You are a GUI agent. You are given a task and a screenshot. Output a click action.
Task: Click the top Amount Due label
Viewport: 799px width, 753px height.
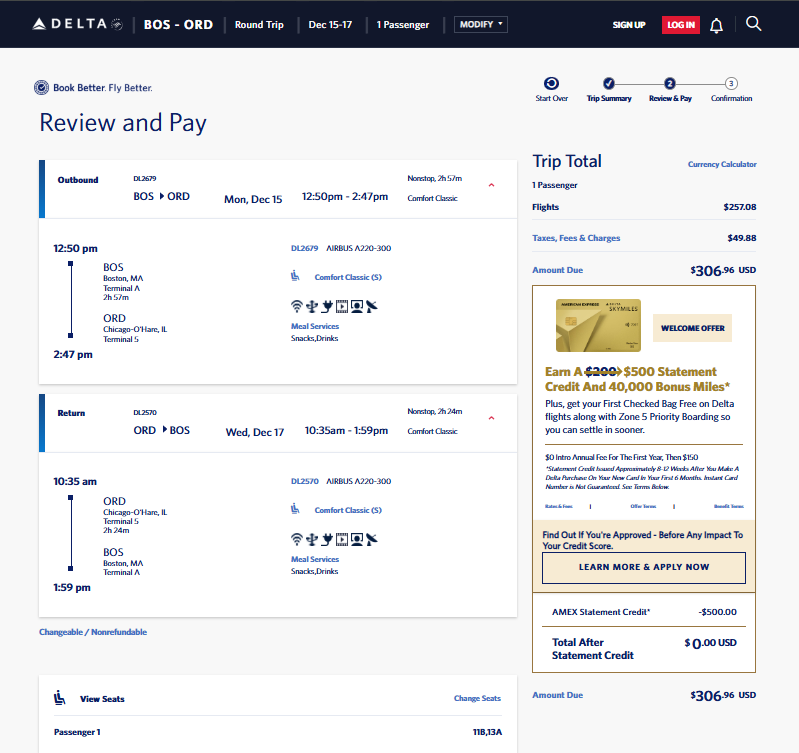(x=557, y=270)
